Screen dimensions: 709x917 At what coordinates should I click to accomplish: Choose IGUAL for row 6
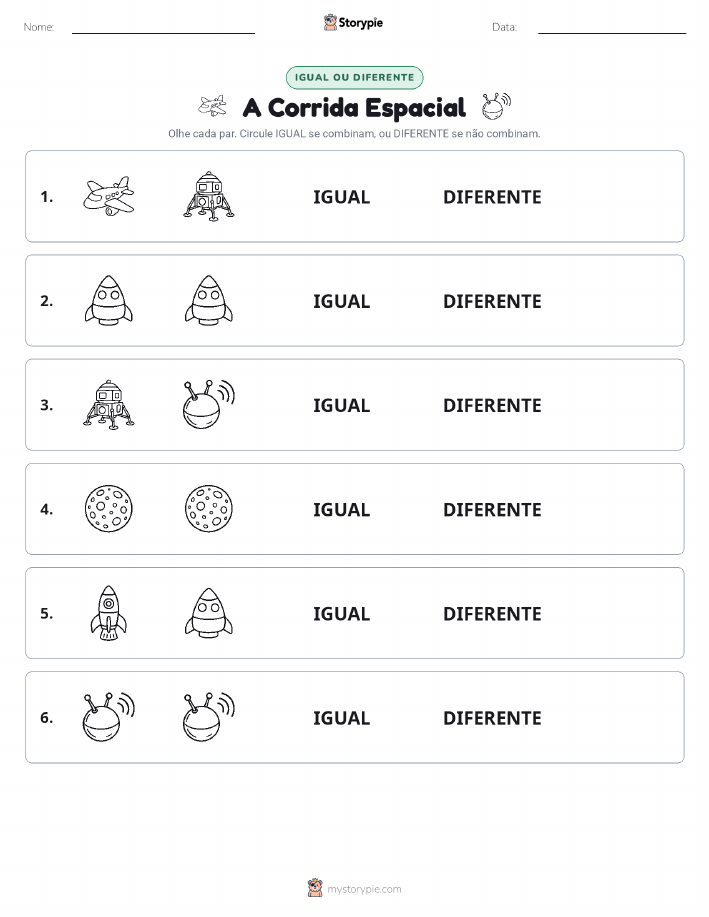[342, 718]
